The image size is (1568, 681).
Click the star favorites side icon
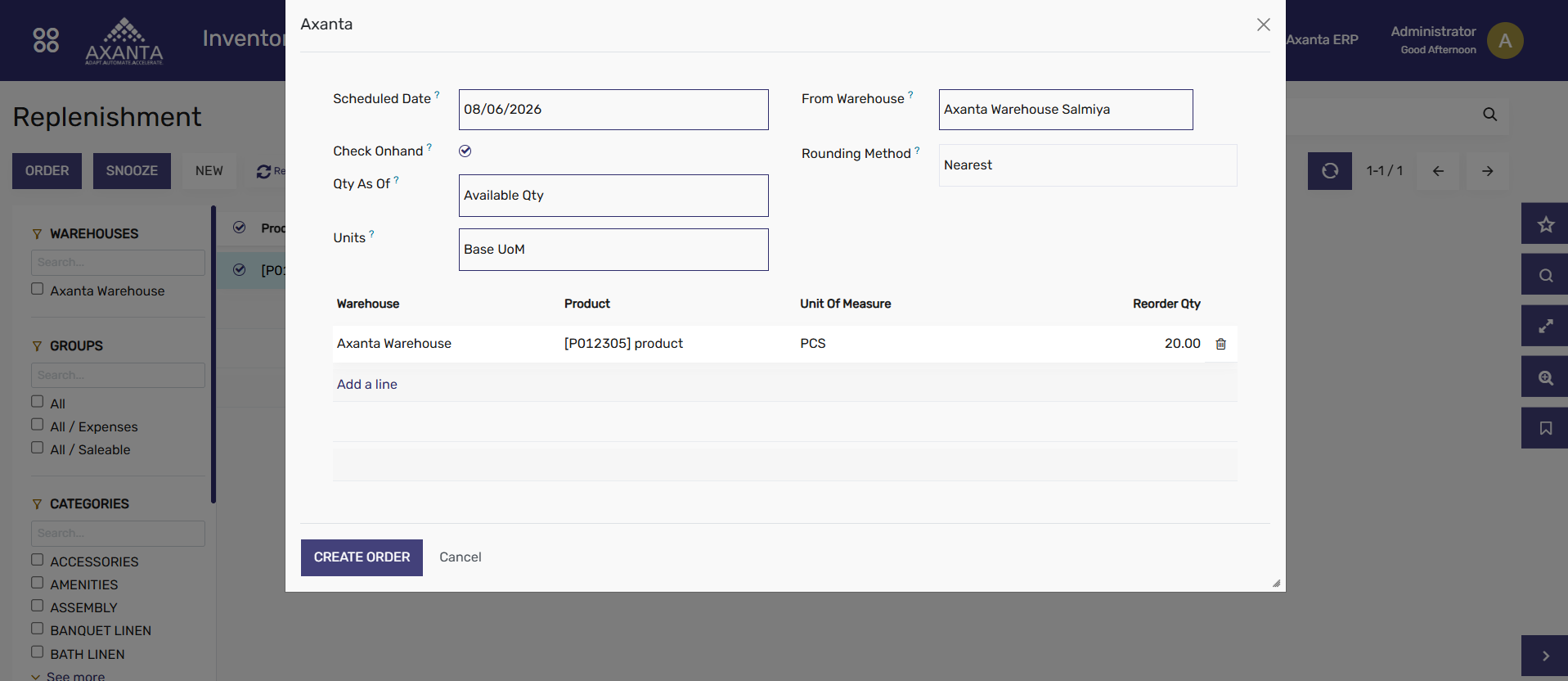1545,223
